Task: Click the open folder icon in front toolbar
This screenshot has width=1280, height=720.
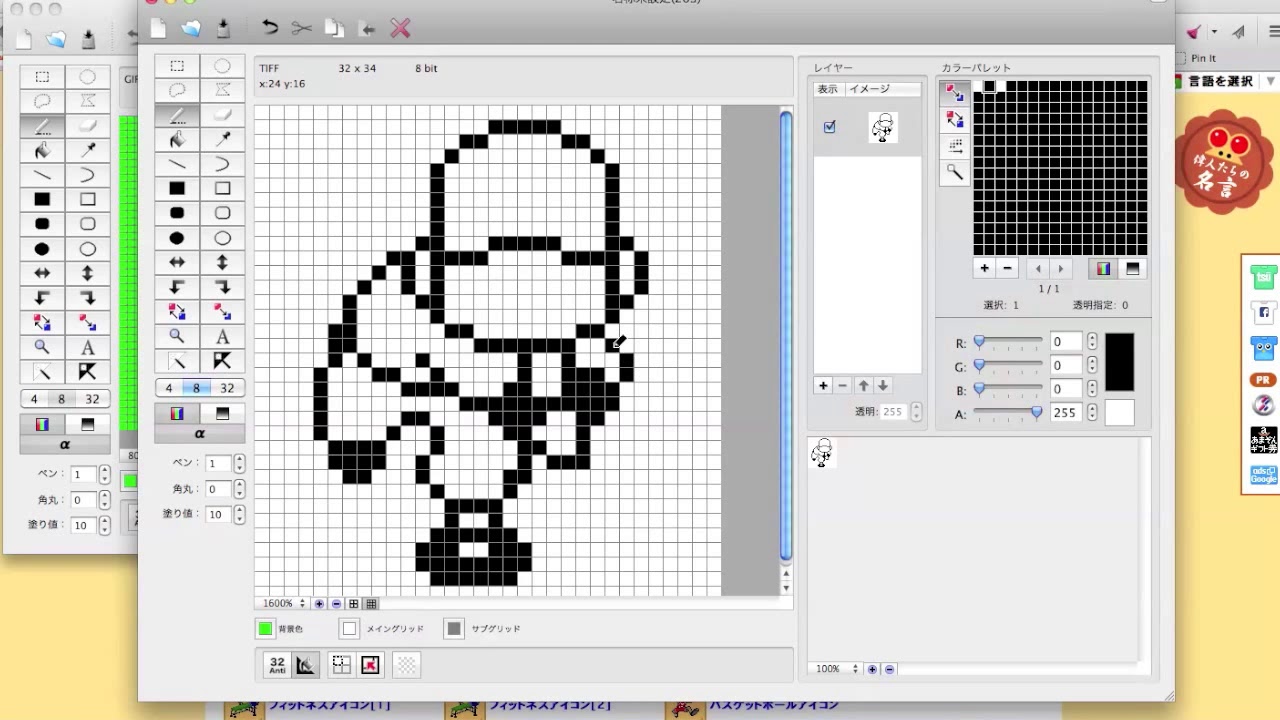Action: pyautogui.click(x=190, y=28)
